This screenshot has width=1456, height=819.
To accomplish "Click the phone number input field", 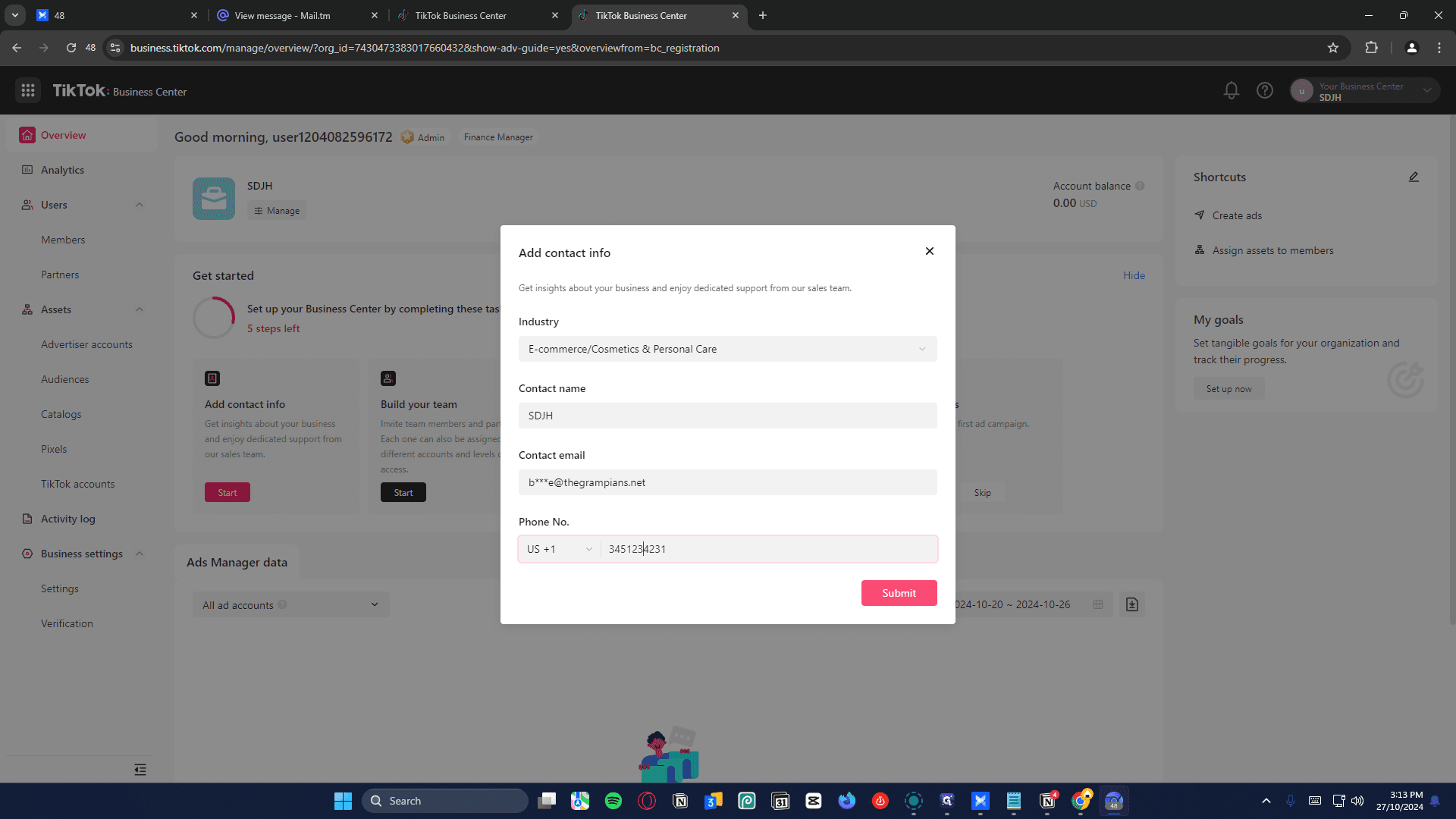I will point(769,549).
